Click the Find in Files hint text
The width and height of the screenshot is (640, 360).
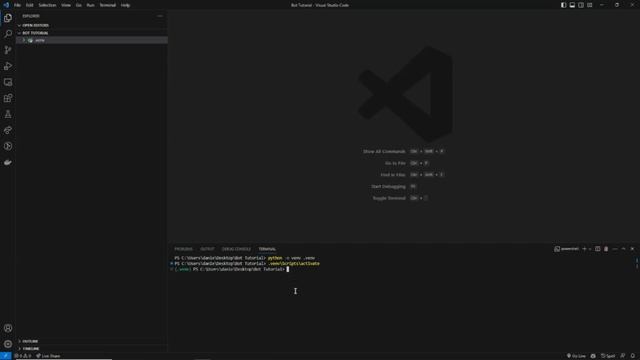[393, 175]
